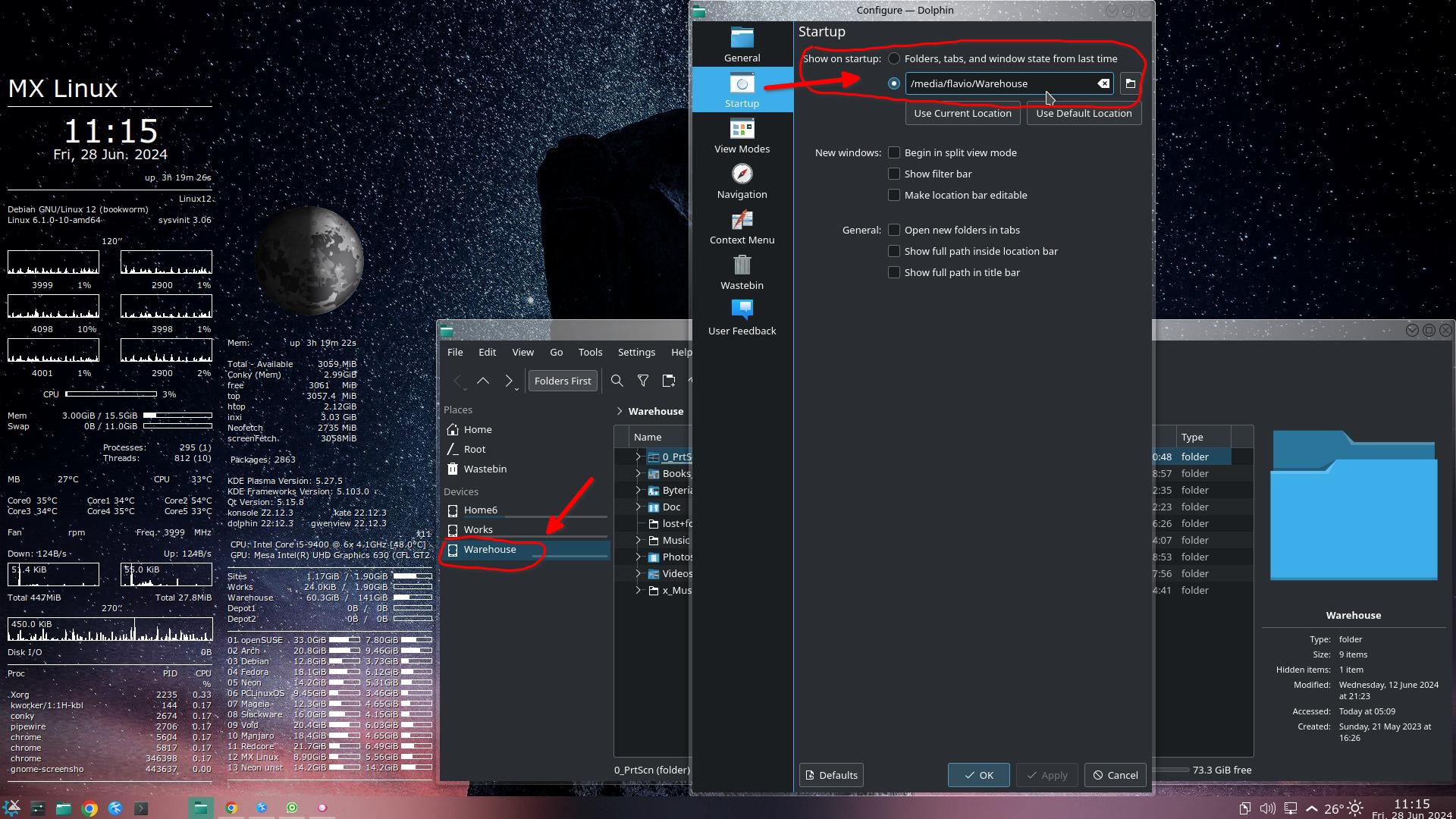The height and width of the screenshot is (819, 1456).
Task: Cancel the Configure Dolphin dialog
Action: [1115, 775]
